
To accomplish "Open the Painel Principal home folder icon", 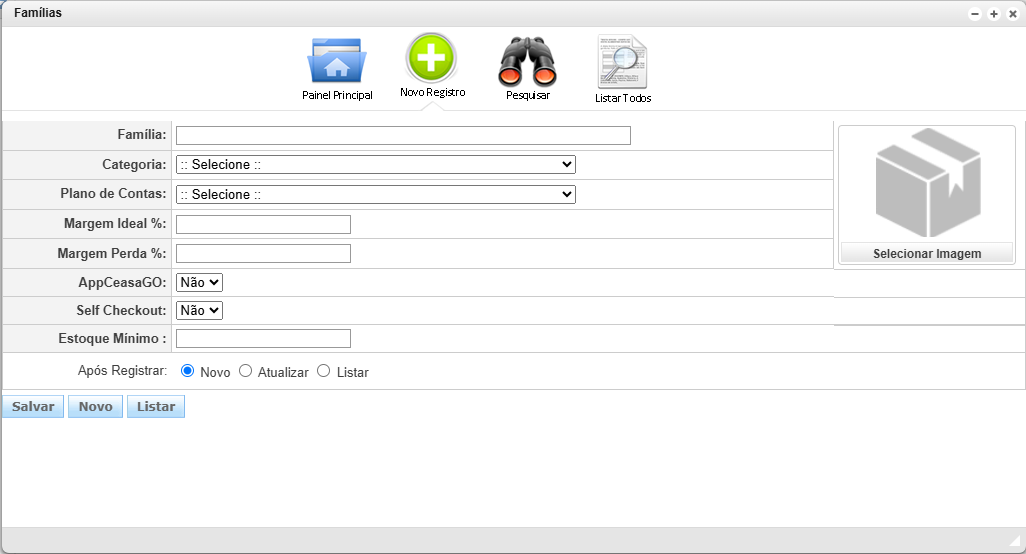I will point(337,62).
